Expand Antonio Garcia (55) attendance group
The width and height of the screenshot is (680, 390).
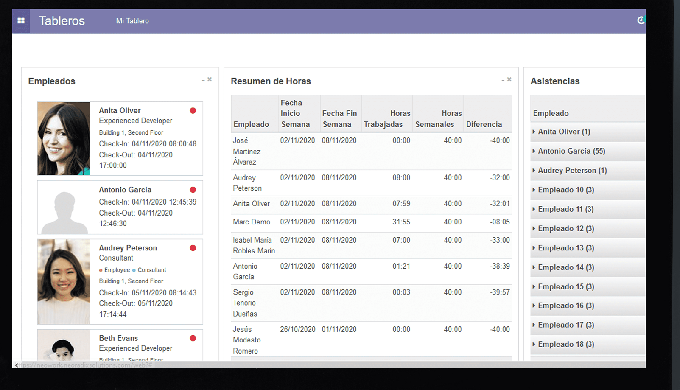tap(588, 151)
